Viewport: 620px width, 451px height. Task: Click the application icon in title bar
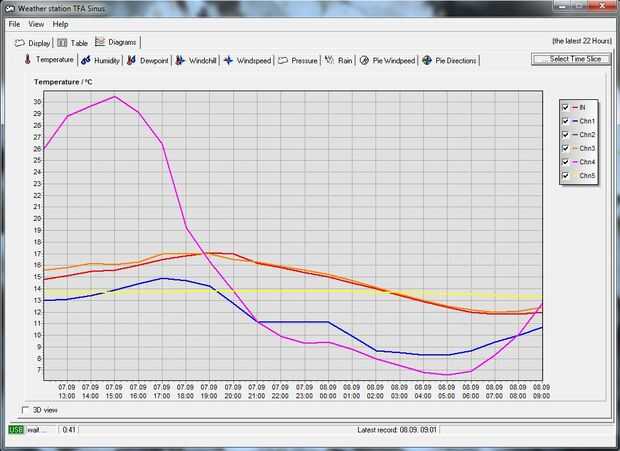point(10,8)
